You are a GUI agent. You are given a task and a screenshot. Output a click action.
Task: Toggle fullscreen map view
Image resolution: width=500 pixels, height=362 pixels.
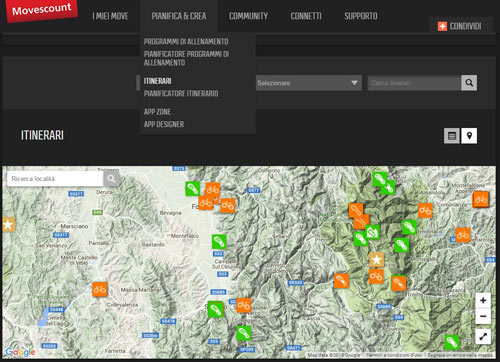pos(483,336)
